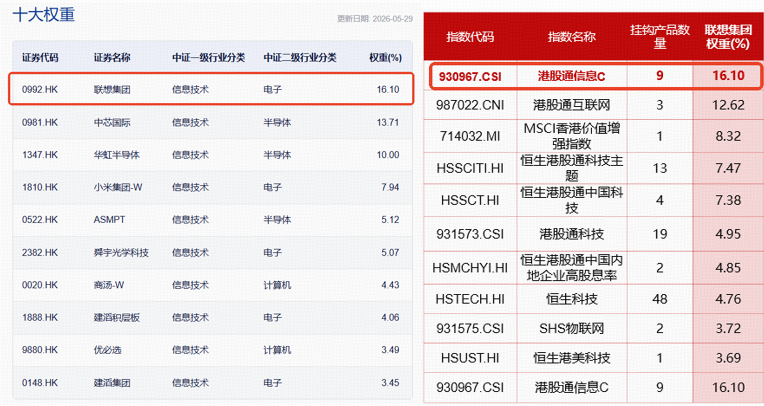Select the 联想集团 security name cell
This screenshot has width=764, height=406.
pyautogui.click(x=112, y=90)
